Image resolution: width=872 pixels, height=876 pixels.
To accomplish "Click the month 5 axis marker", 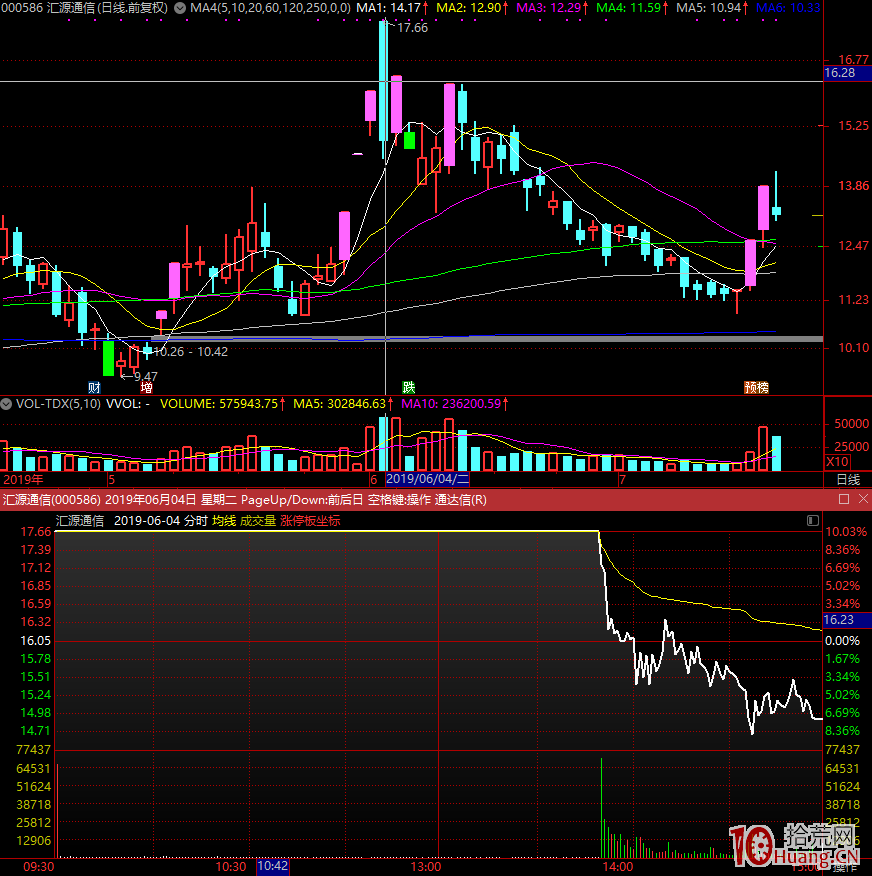I will 112,479.
